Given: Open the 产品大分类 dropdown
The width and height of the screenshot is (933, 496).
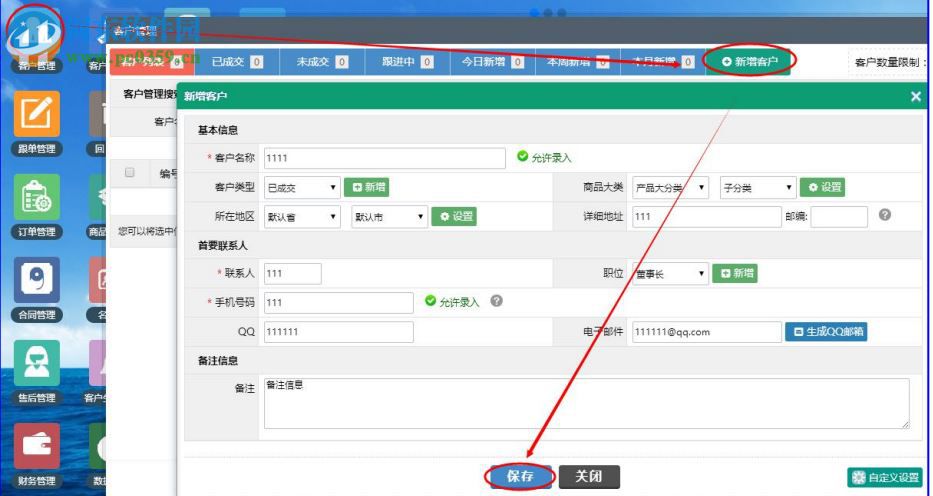Looking at the screenshot, I should click(x=670, y=187).
